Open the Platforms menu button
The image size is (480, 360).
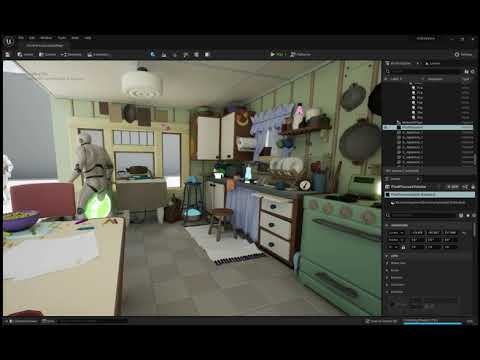pos(300,54)
